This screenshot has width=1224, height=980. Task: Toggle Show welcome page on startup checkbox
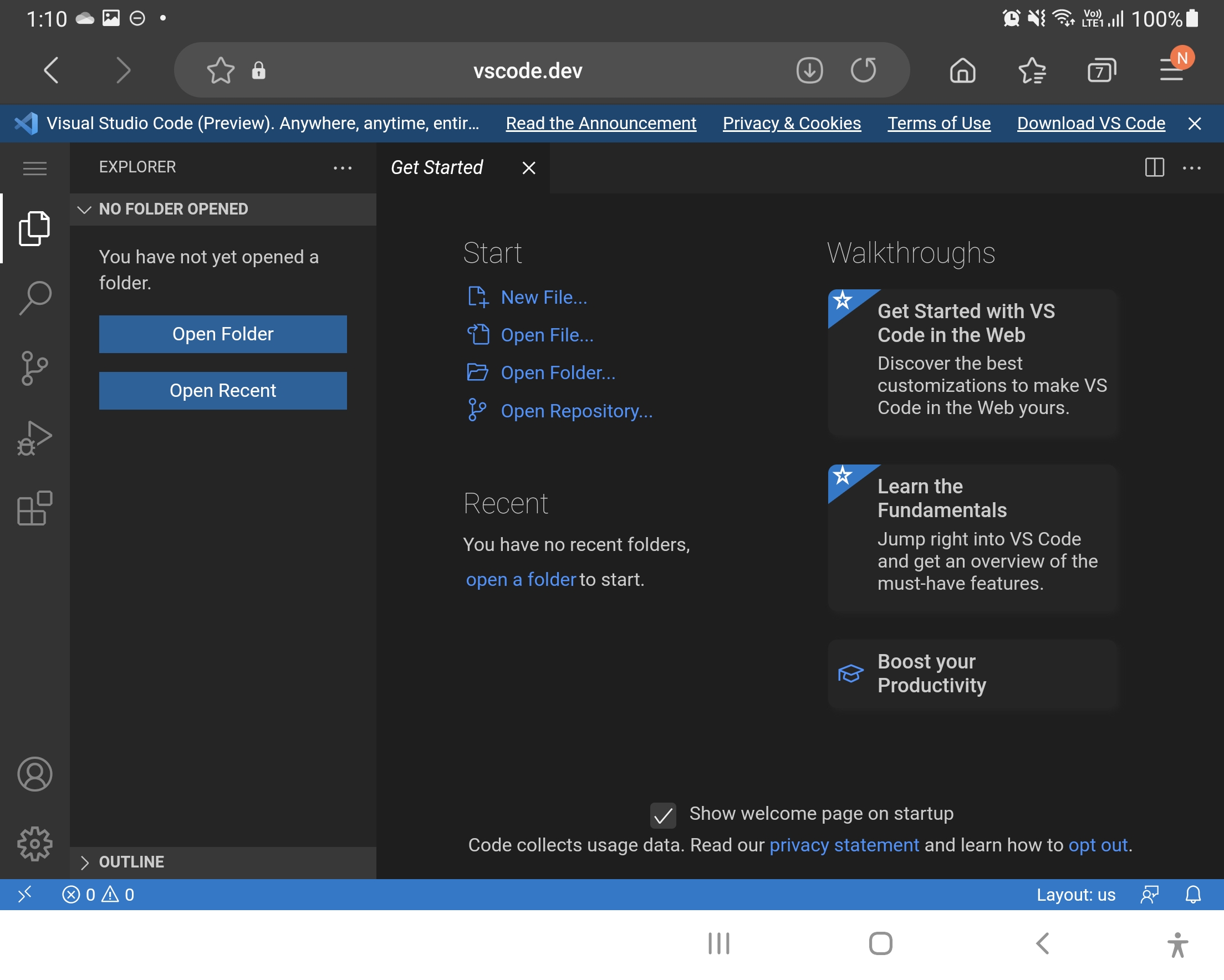tap(663, 815)
